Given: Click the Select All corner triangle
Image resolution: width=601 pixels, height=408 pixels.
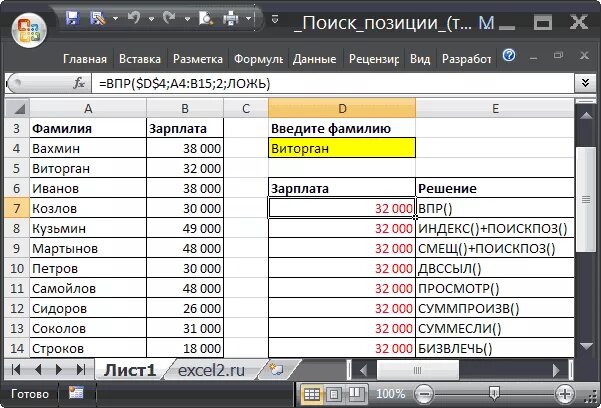Looking at the screenshot, I should [x=17, y=109].
